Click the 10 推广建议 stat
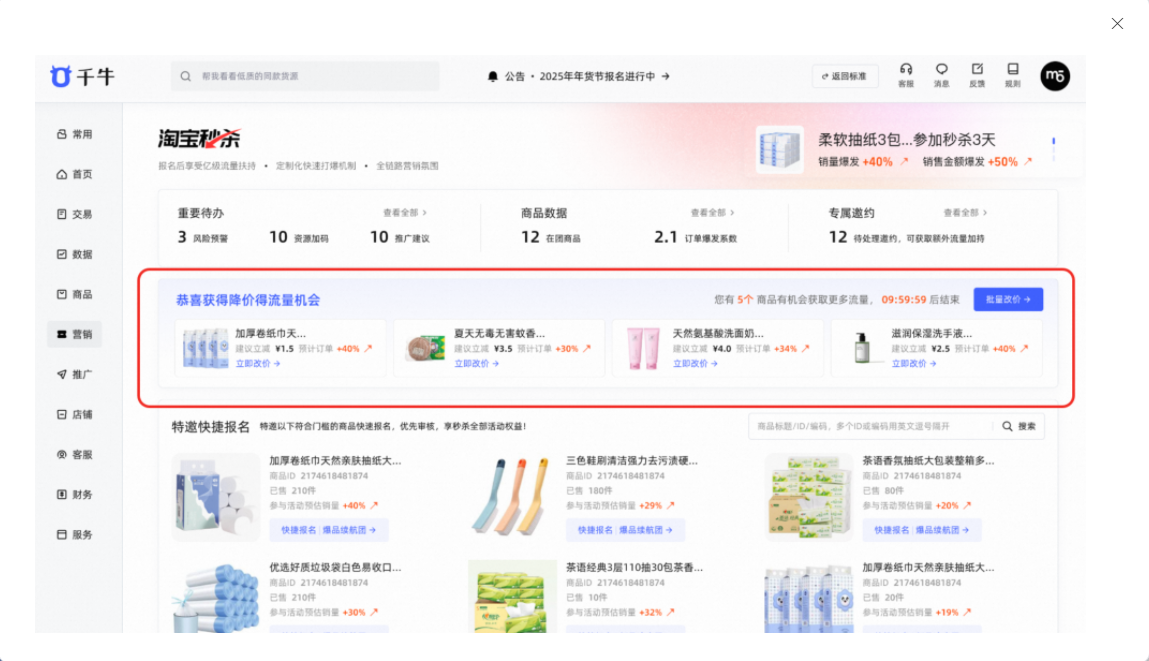This screenshot has width=1149, height=661. point(400,237)
